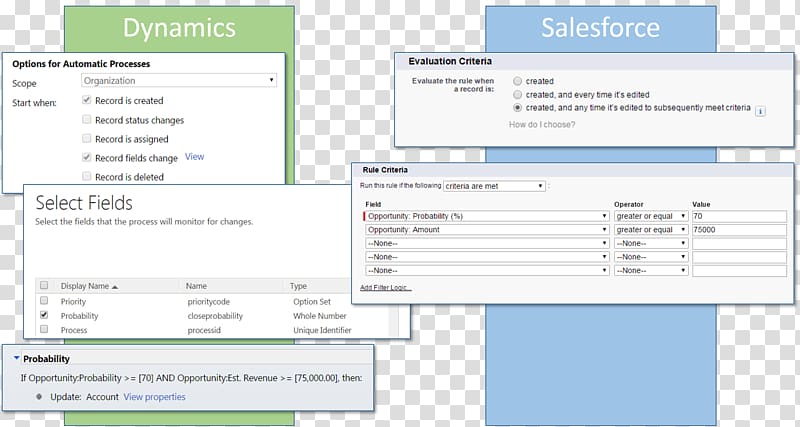Click the 'Unique Identifier' type cell
The height and width of the screenshot is (427, 800).
(322, 330)
